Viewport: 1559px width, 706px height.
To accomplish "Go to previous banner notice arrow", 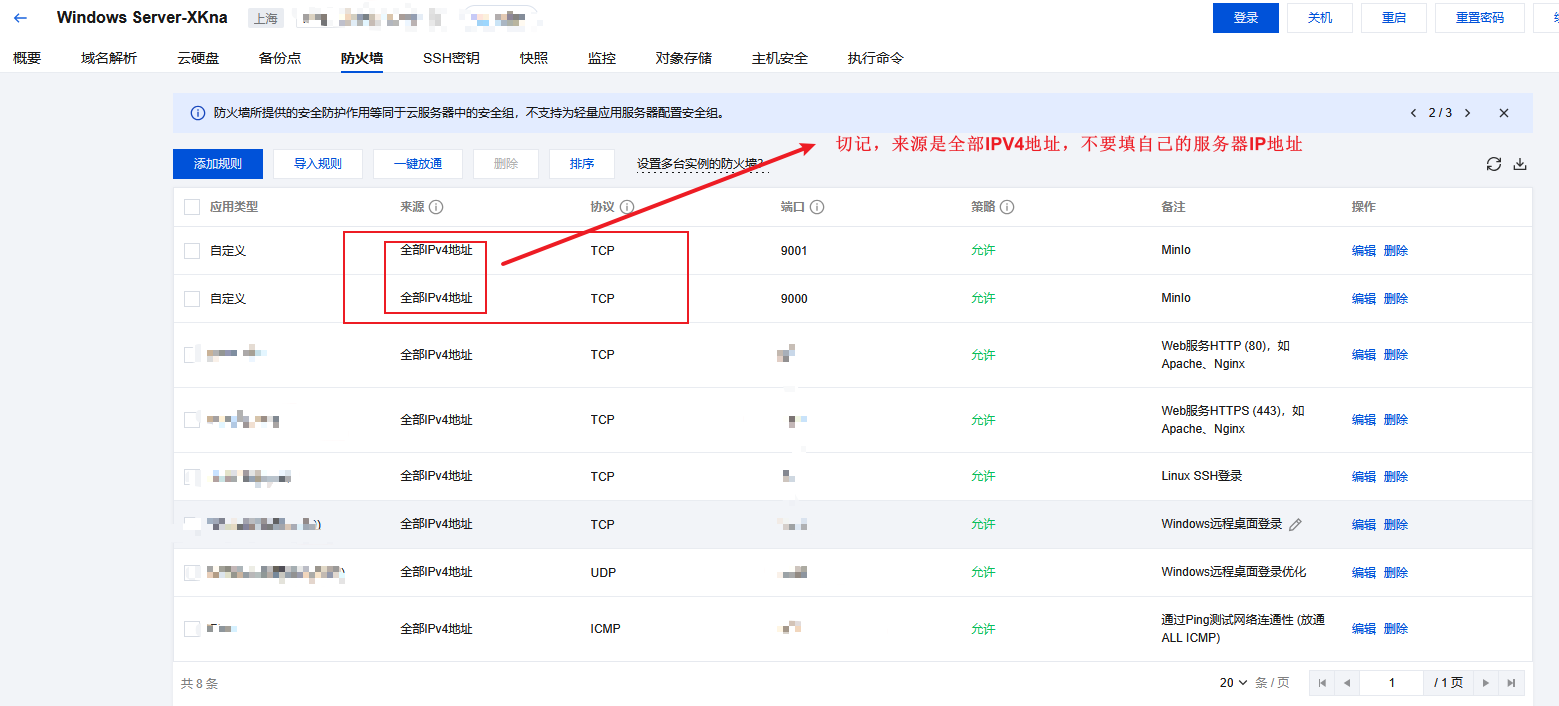I will tap(1413, 113).
